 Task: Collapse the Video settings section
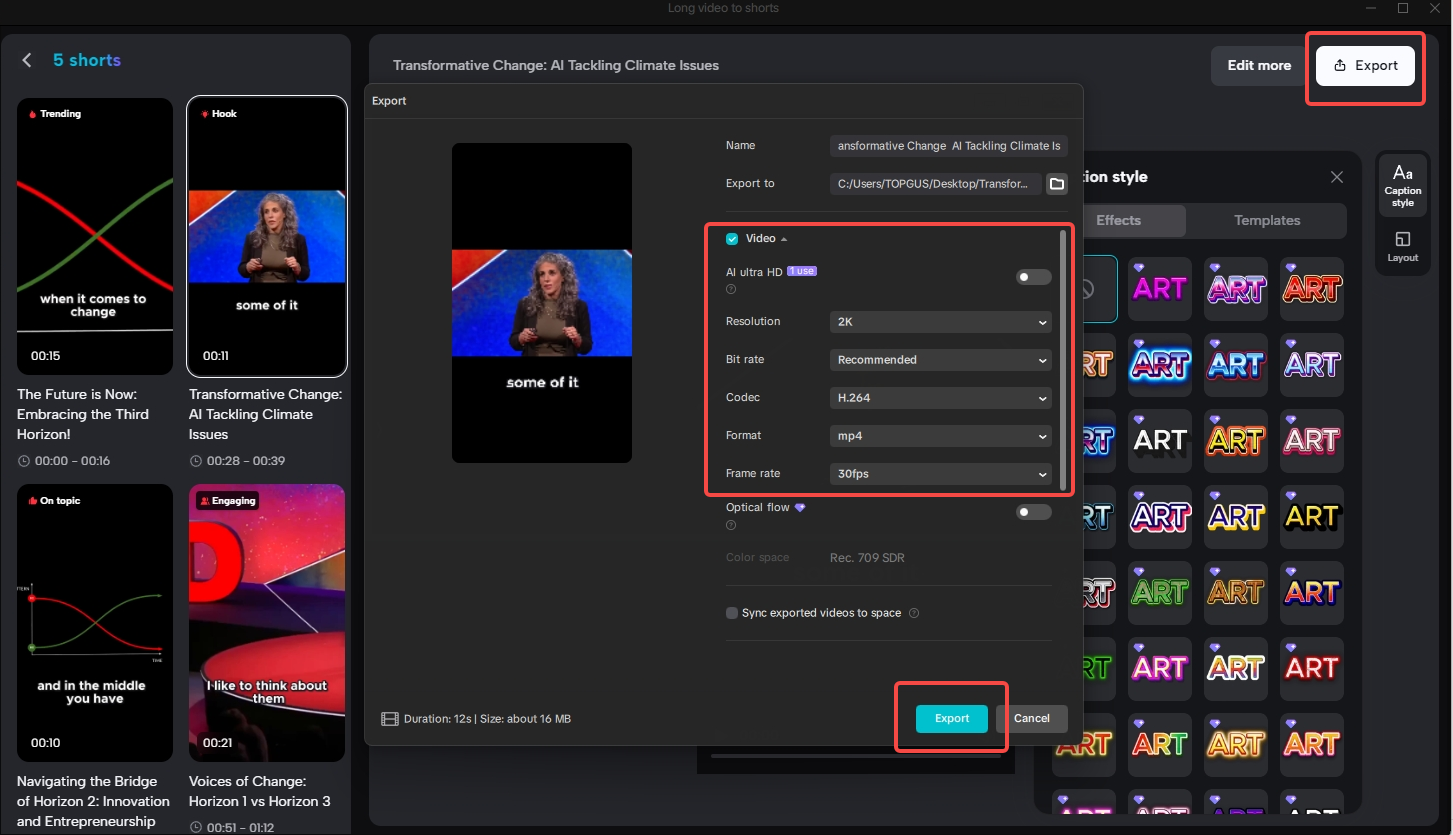pyautogui.click(x=784, y=238)
